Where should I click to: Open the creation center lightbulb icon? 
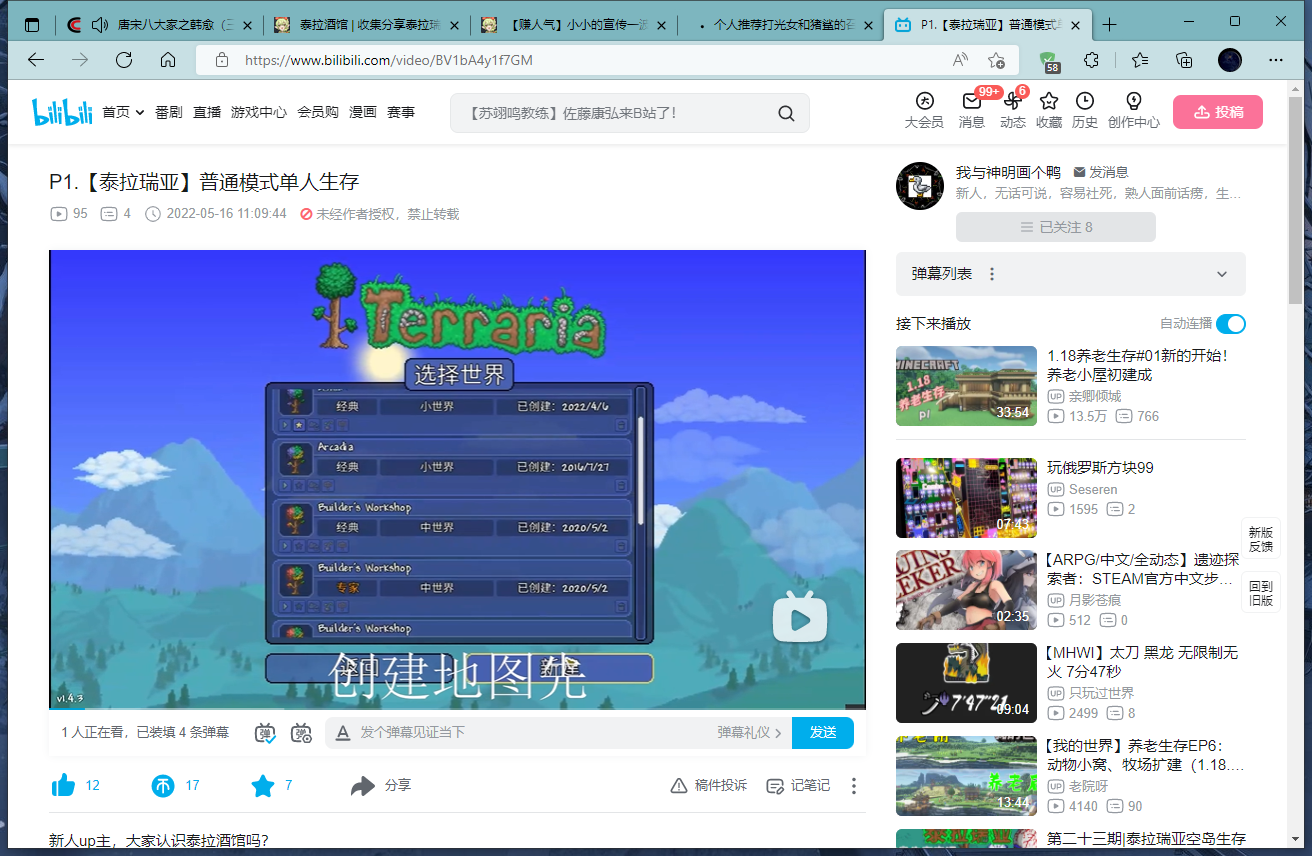[x=1133, y=102]
